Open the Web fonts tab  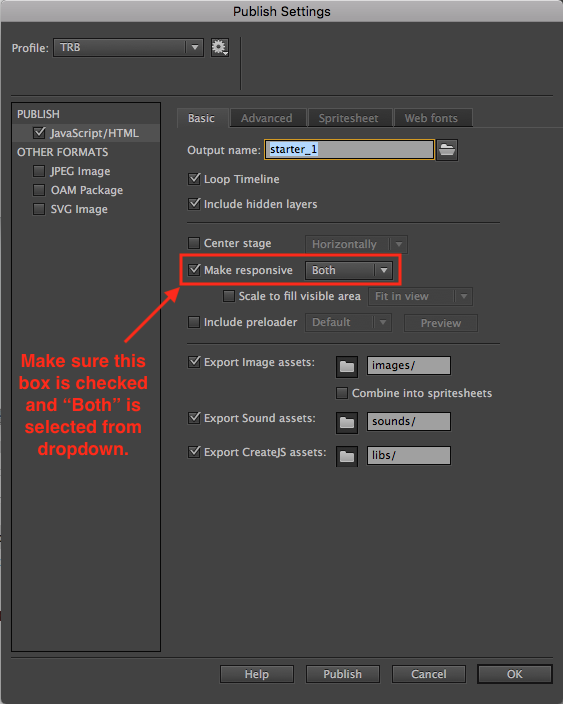[432, 118]
